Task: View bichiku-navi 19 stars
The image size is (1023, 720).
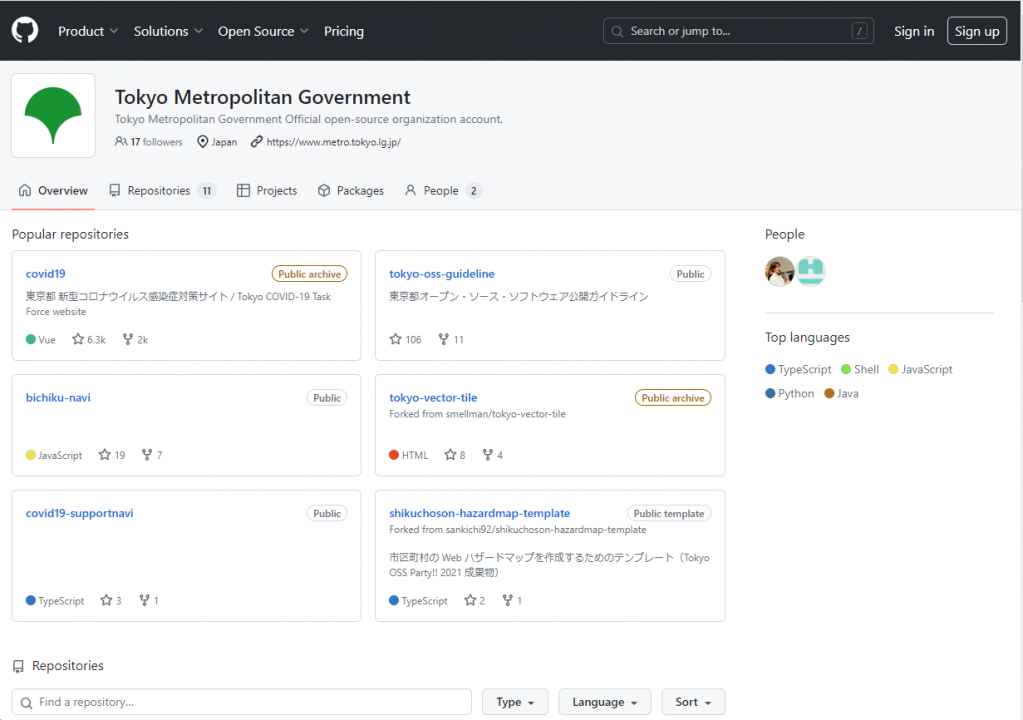Action: [112, 455]
